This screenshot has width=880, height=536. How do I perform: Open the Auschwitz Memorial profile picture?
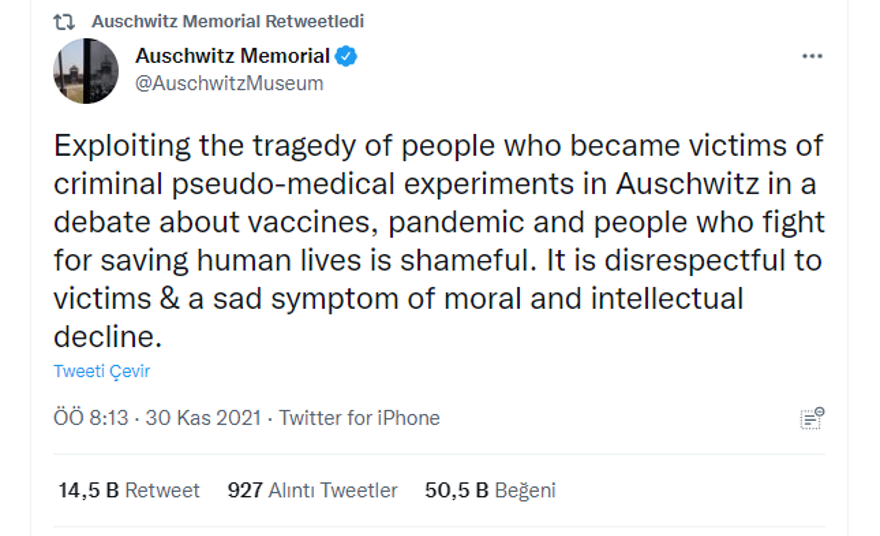(86, 71)
